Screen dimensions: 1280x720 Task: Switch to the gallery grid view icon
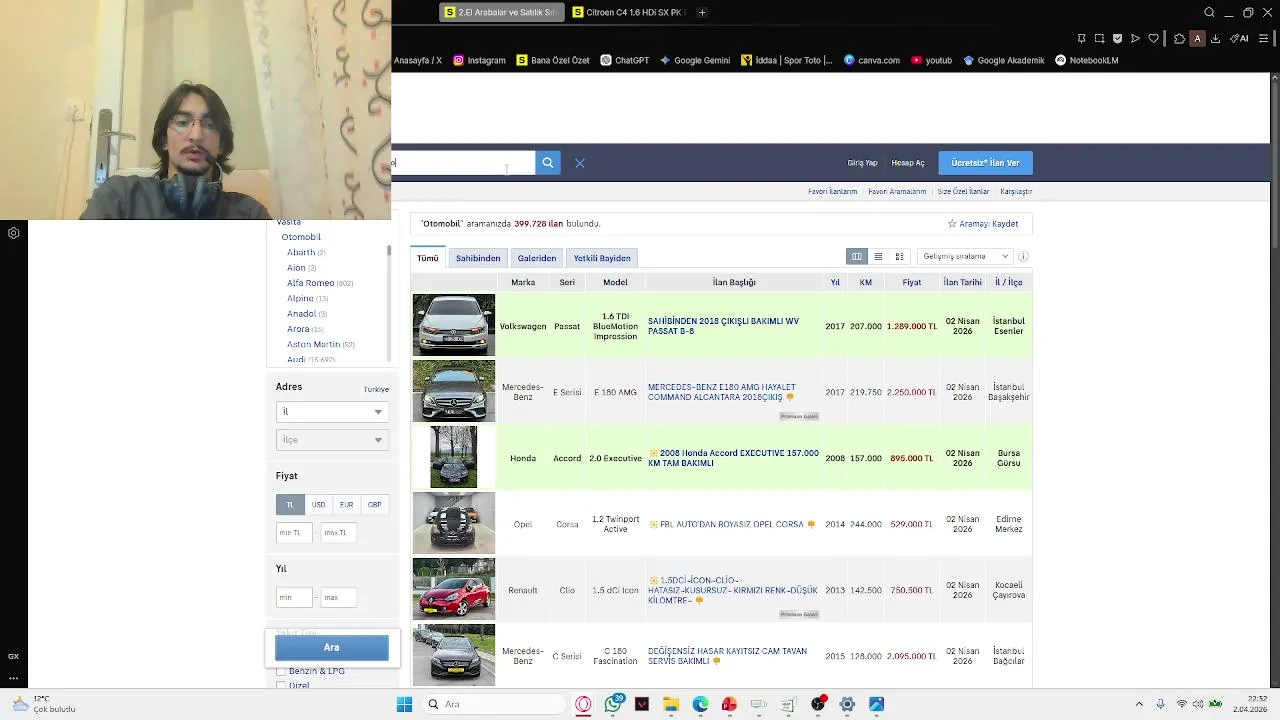tap(899, 257)
